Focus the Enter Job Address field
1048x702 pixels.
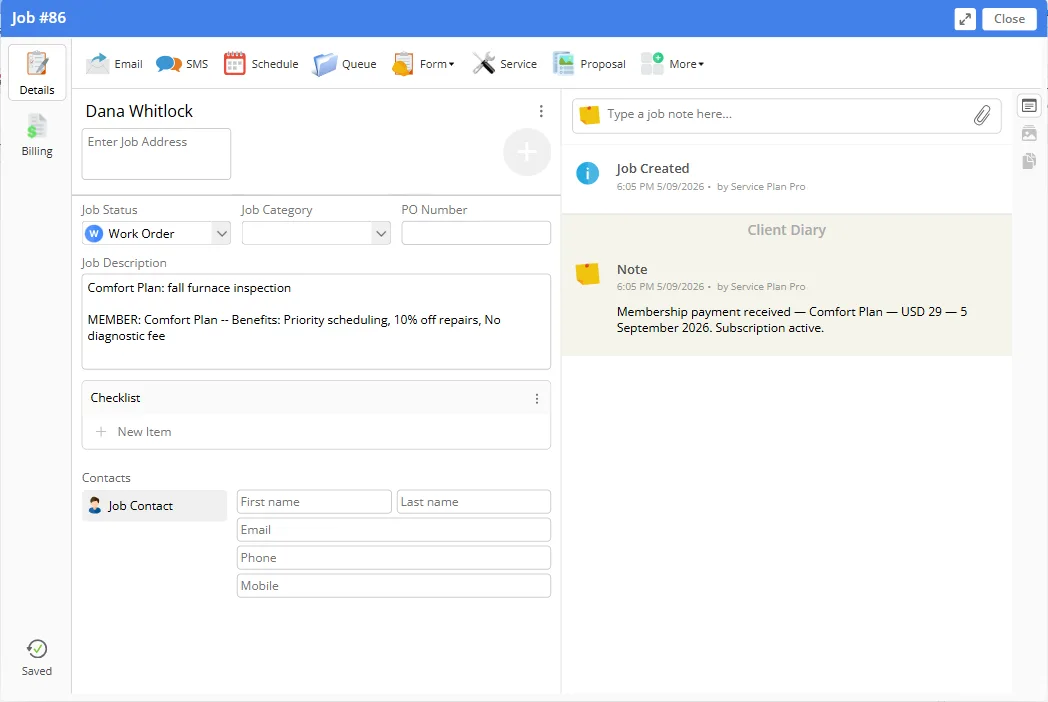coord(156,154)
